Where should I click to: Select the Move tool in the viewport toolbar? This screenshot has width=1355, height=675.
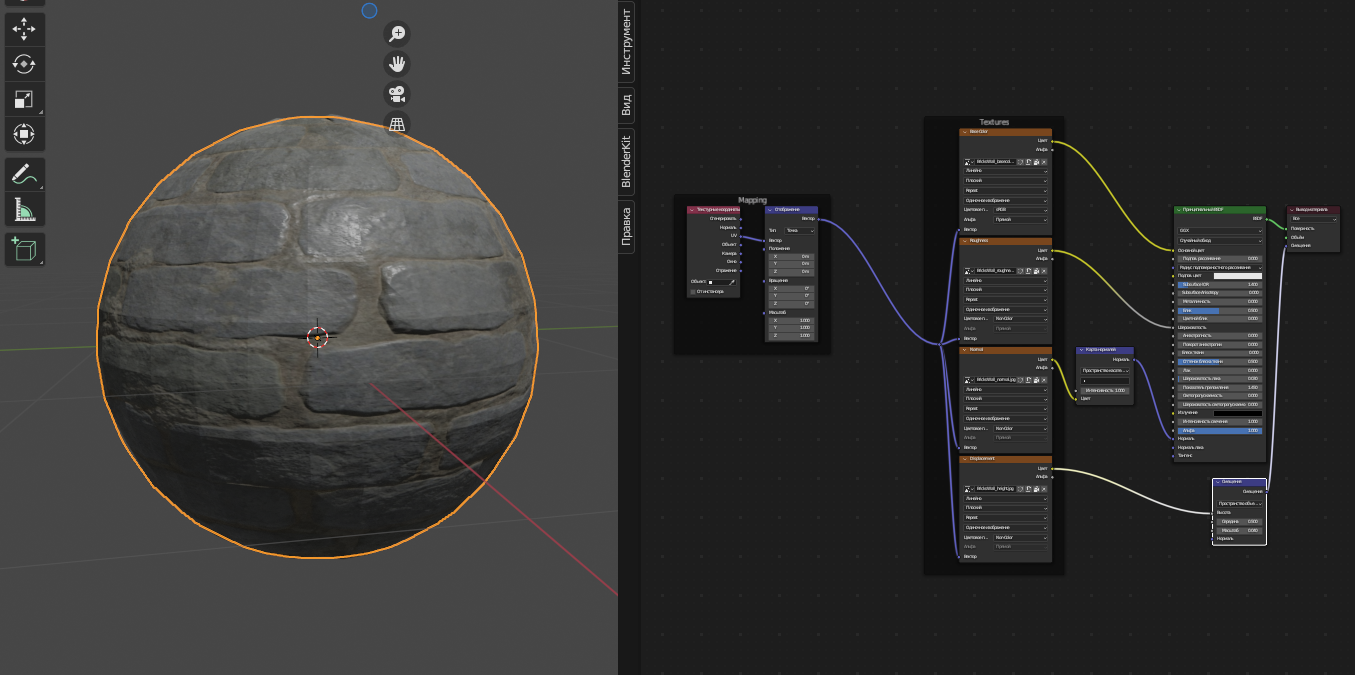tap(24, 29)
